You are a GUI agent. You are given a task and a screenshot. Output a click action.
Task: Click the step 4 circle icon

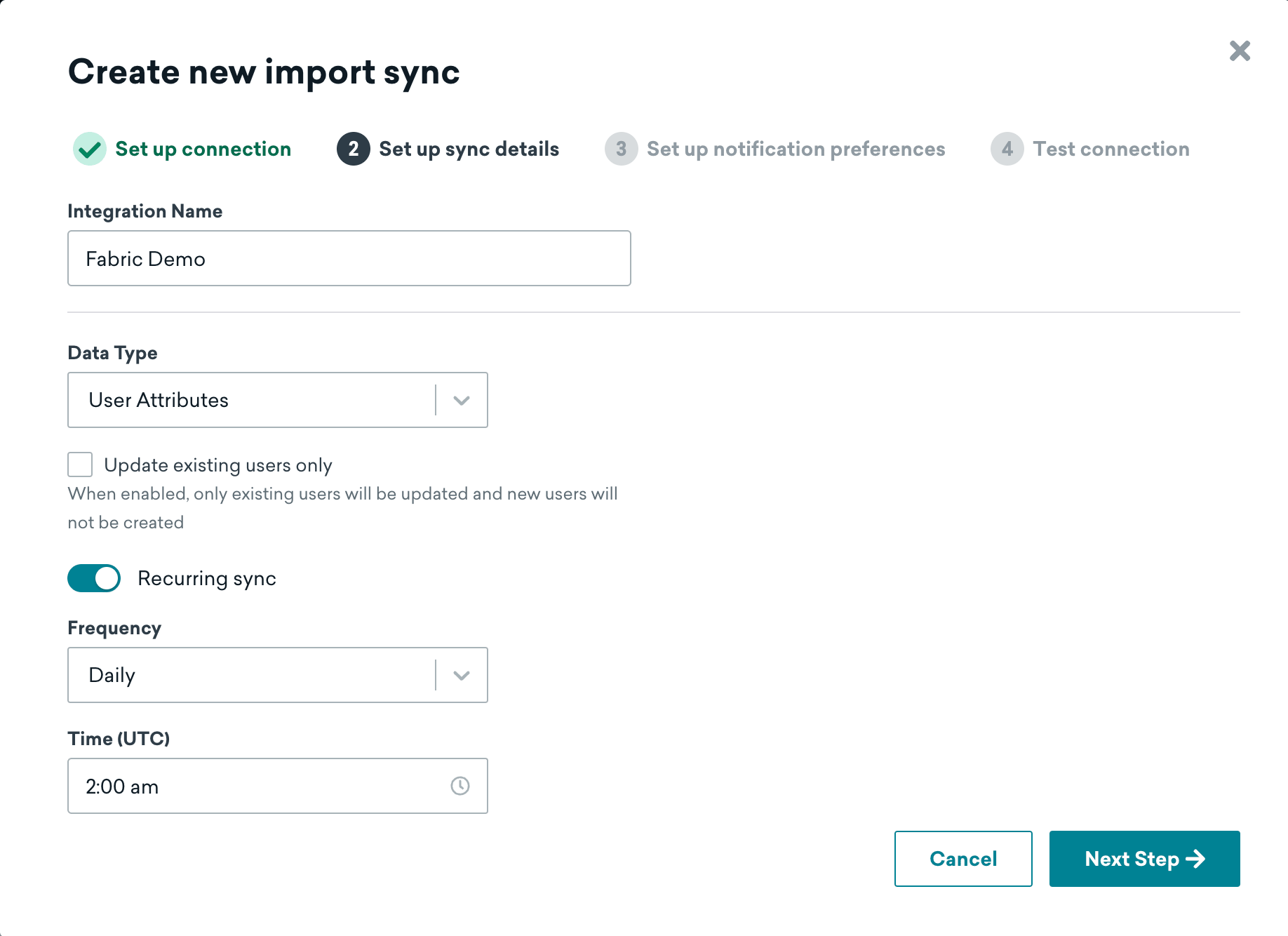1007,149
